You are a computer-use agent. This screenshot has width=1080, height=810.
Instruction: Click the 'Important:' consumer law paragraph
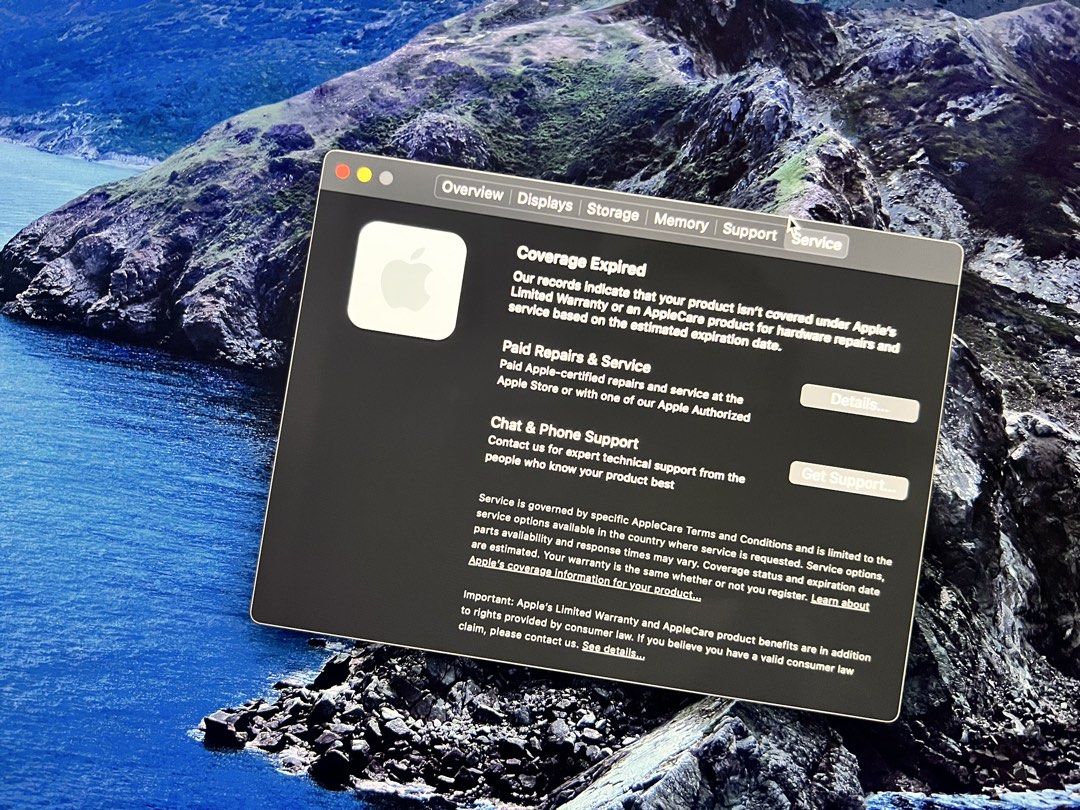click(665, 633)
